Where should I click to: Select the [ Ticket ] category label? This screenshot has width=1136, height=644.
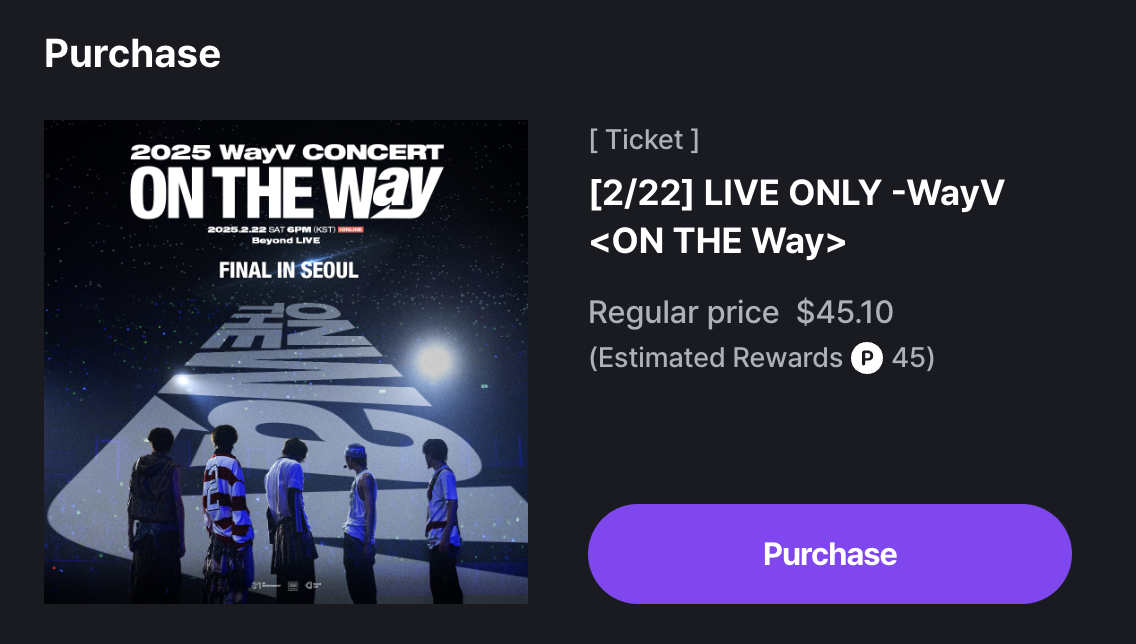click(x=644, y=139)
